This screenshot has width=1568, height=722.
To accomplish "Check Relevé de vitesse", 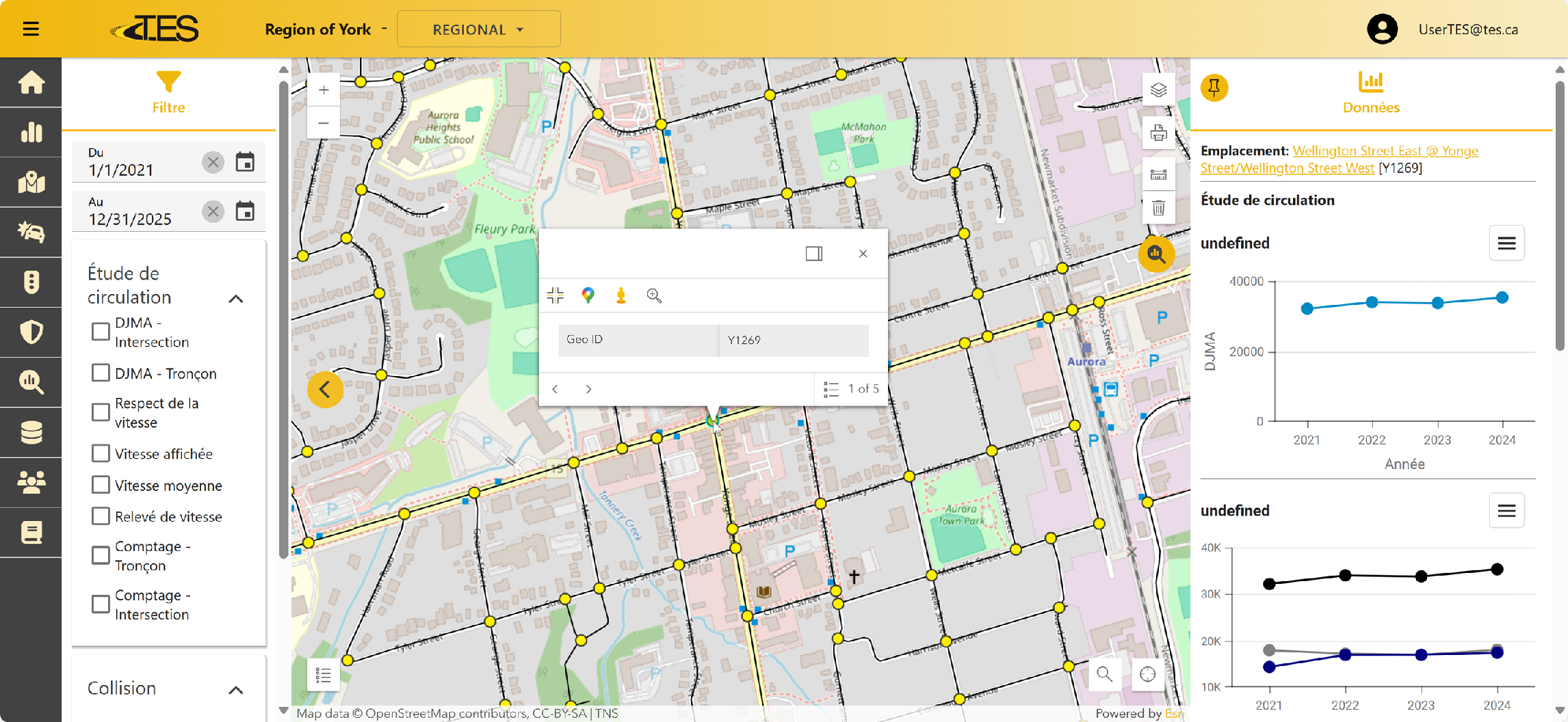I will [x=101, y=516].
